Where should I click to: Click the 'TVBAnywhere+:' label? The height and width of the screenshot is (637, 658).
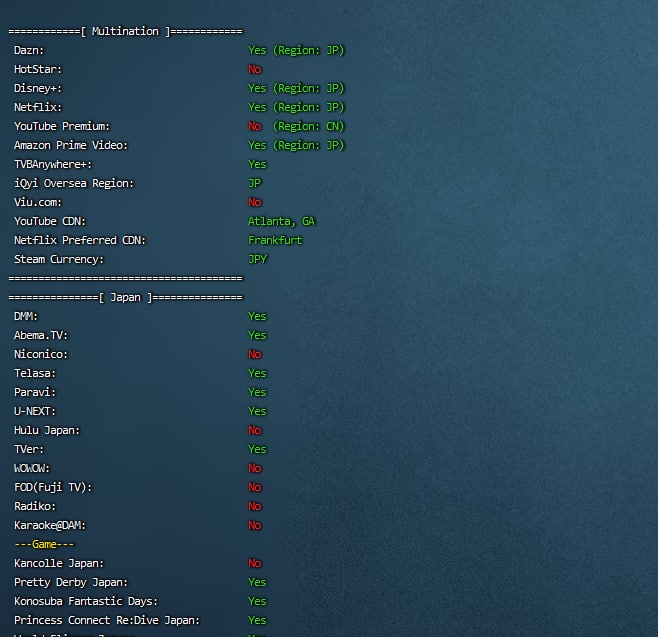pyautogui.click(x=53, y=164)
